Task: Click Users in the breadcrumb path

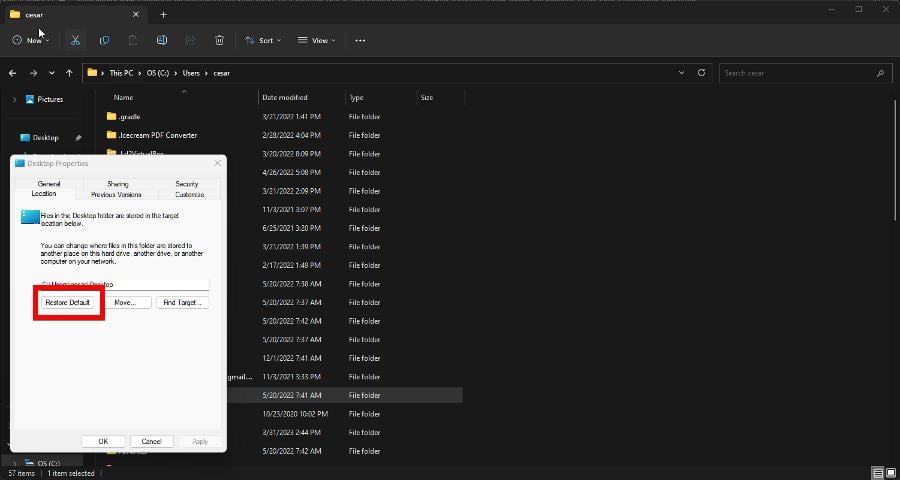Action: coord(191,73)
